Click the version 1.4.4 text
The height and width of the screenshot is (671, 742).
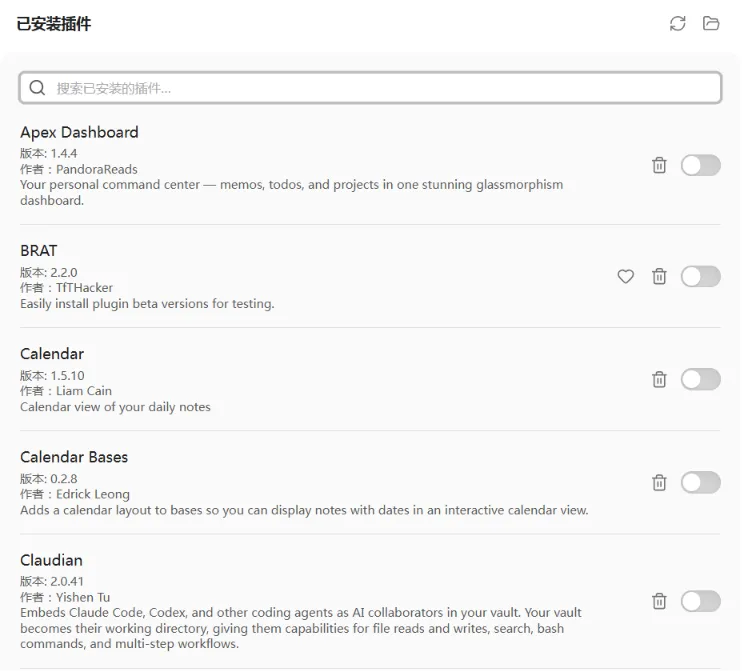pyautogui.click(x=48, y=153)
